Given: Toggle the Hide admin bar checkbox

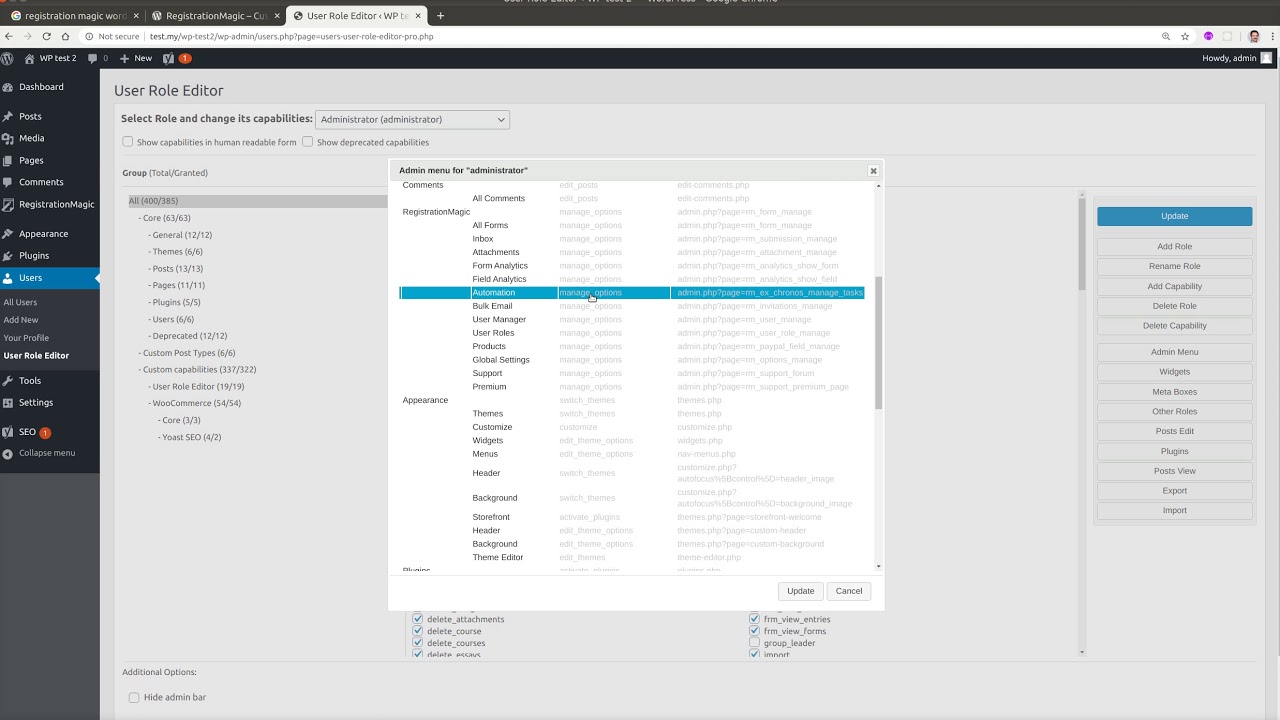Looking at the screenshot, I should 134,697.
